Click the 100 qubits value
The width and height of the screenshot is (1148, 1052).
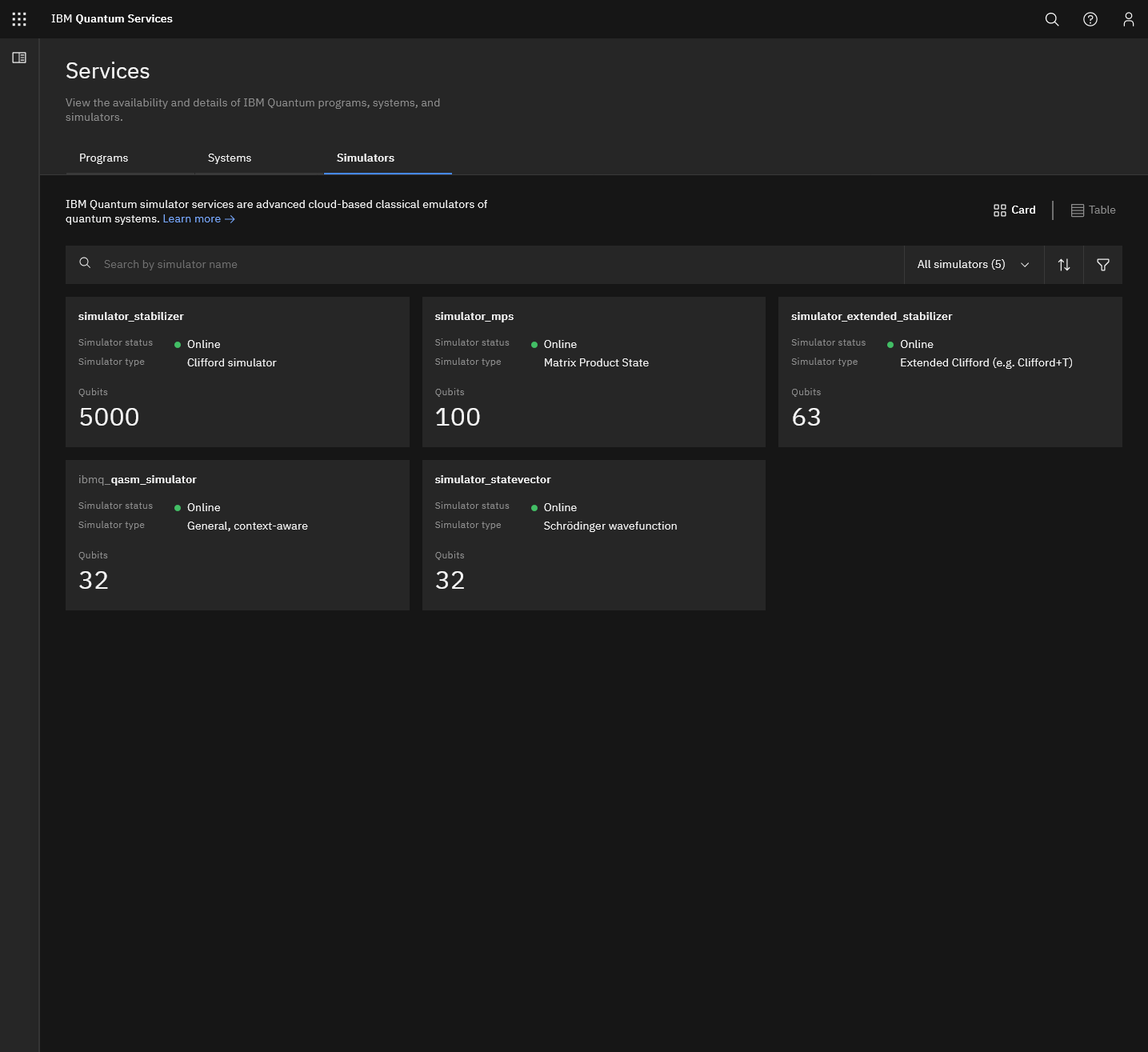point(458,417)
